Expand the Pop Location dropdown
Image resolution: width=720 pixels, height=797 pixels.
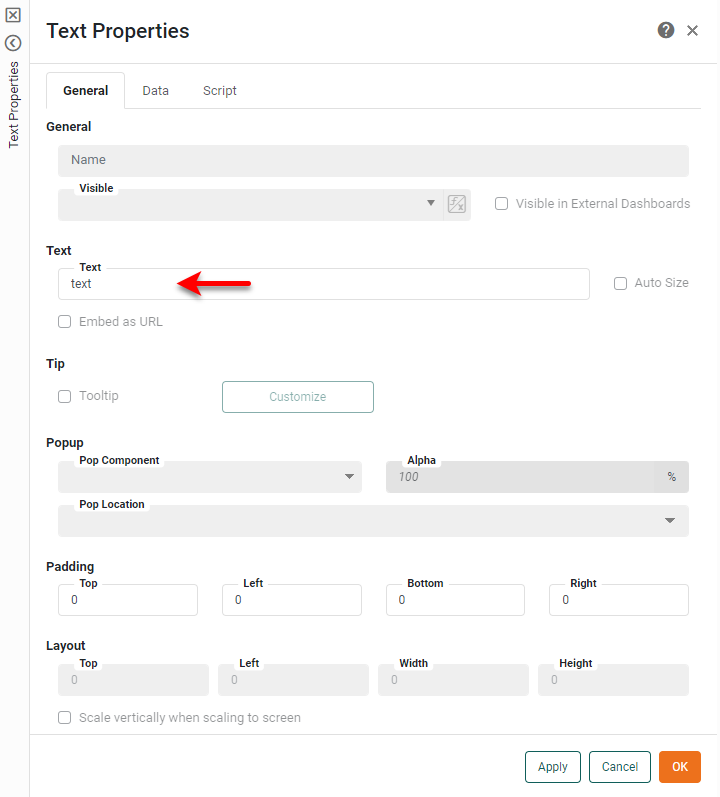[373, 520]
